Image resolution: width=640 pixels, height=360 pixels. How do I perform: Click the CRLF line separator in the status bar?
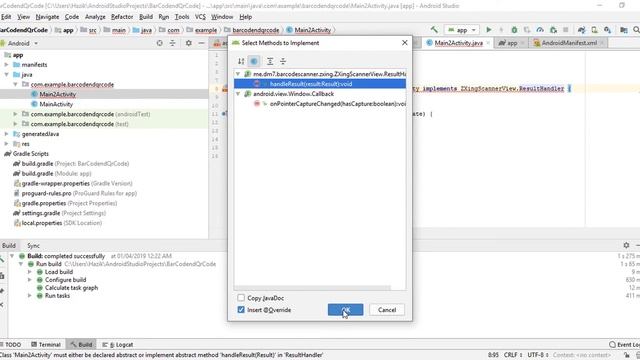(513, 355)
